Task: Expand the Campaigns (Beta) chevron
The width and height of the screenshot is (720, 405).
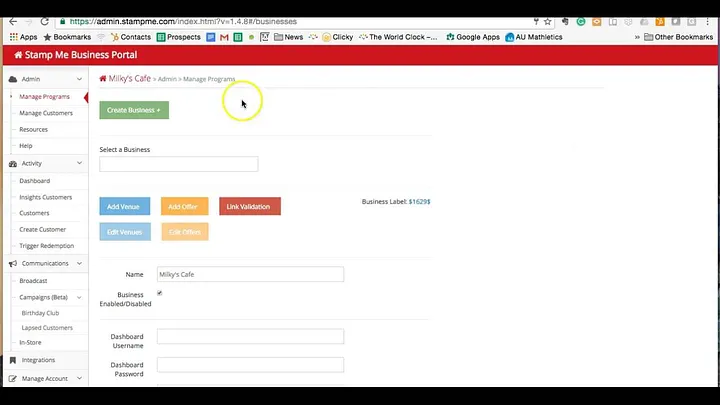Action: click(79, 297)
